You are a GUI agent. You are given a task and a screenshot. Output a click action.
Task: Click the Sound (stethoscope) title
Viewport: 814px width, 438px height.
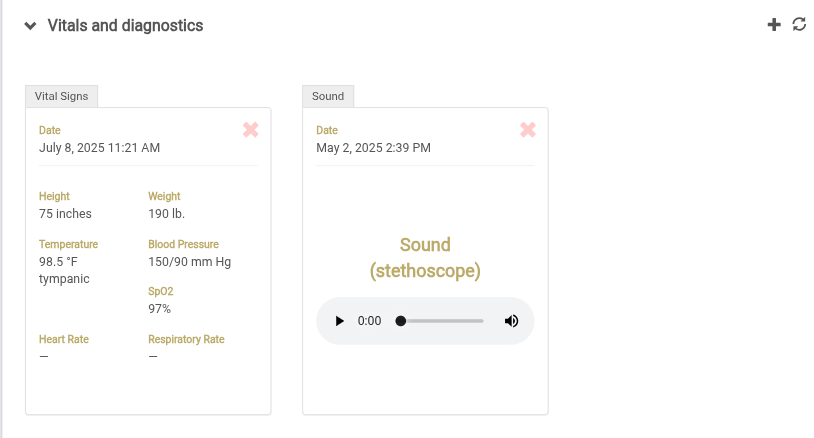[425, 258]
